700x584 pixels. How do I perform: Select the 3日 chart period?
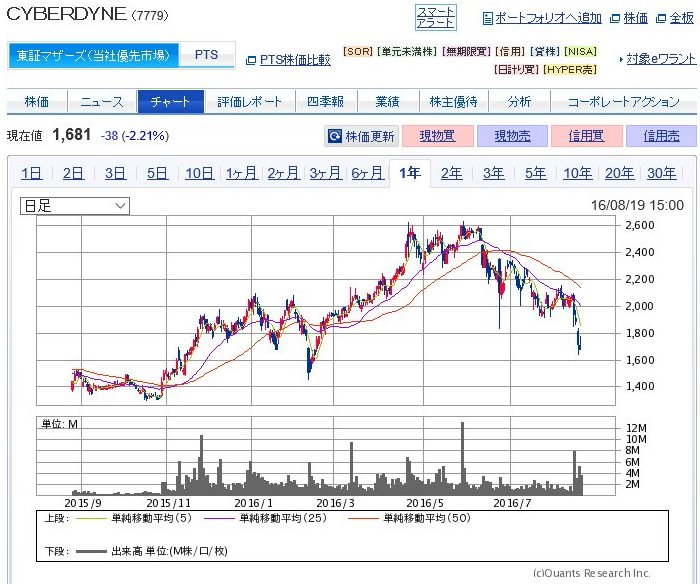click(116, 173)
